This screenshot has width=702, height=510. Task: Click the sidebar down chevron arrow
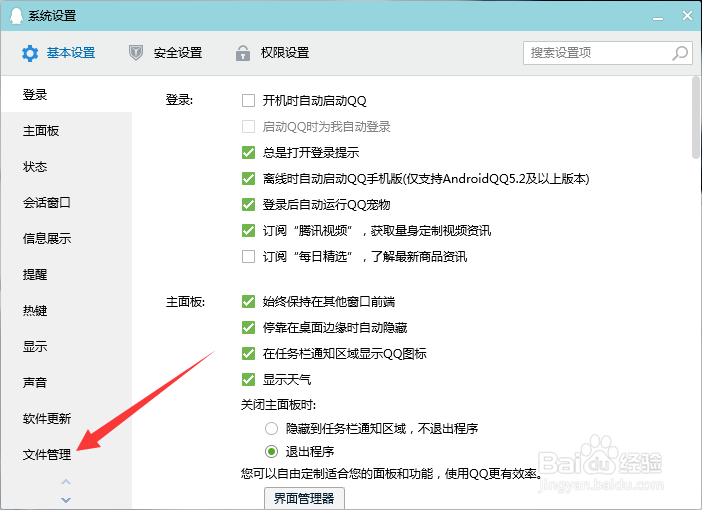[x=66, y=500]
